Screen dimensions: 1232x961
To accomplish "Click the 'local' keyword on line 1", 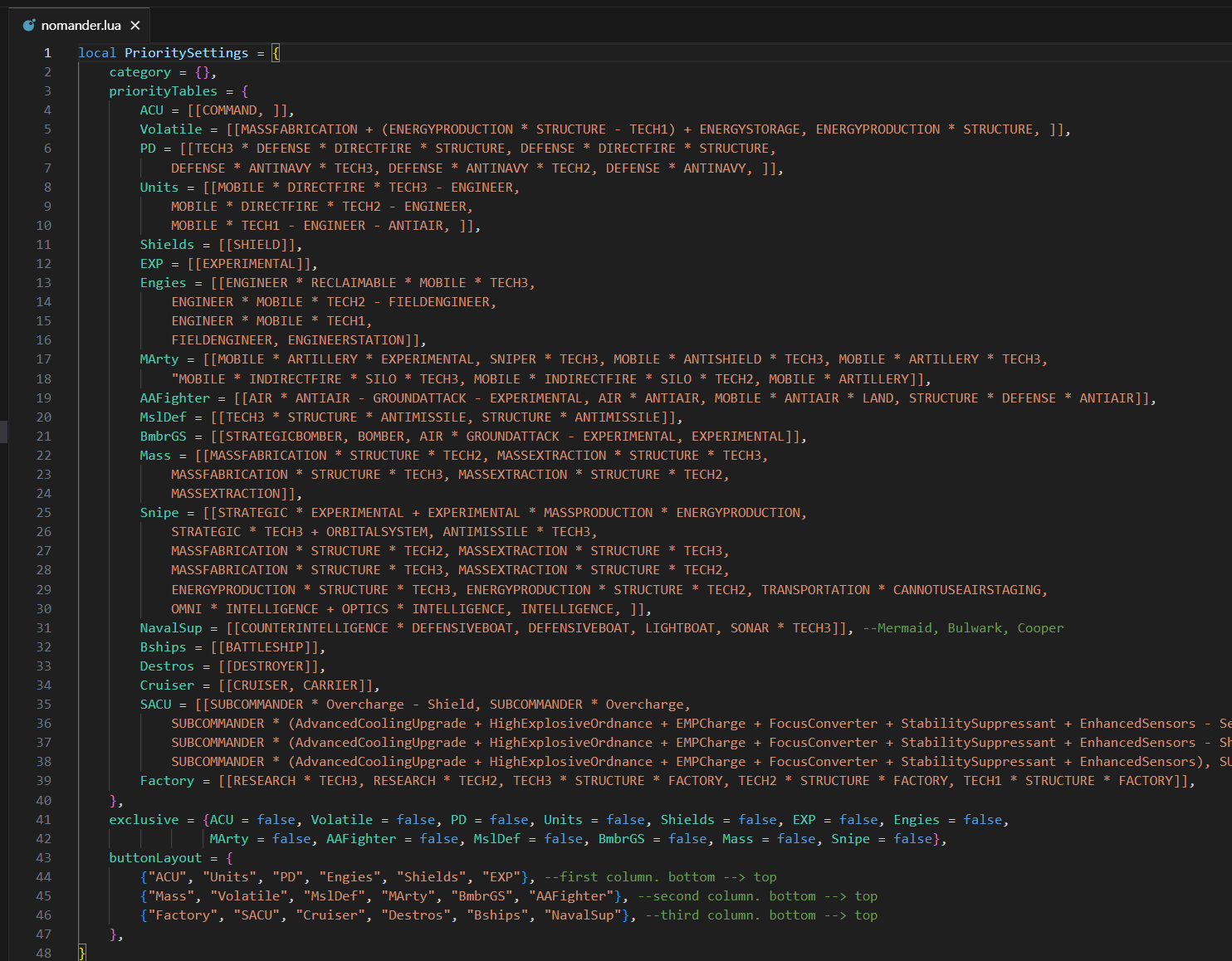I will coord(97,52).
